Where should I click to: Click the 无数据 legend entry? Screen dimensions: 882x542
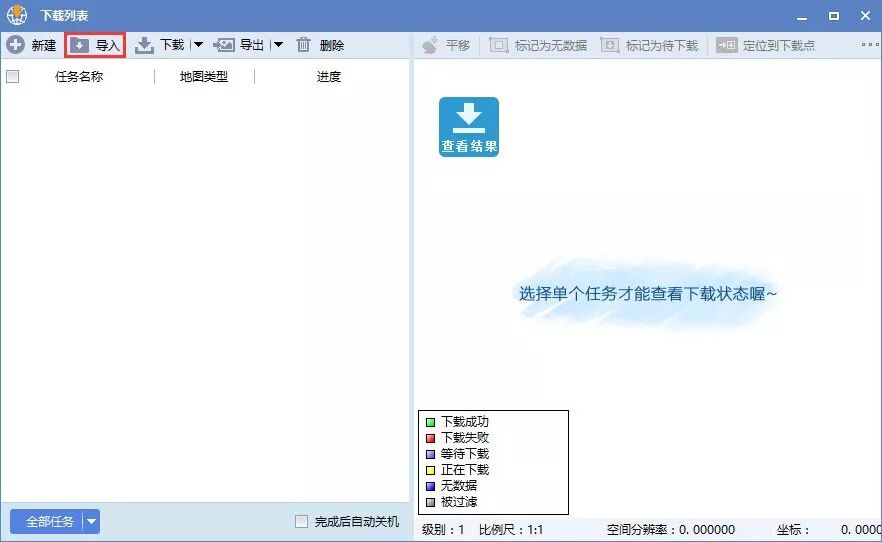pyautogui.click(x=451, y=486)
